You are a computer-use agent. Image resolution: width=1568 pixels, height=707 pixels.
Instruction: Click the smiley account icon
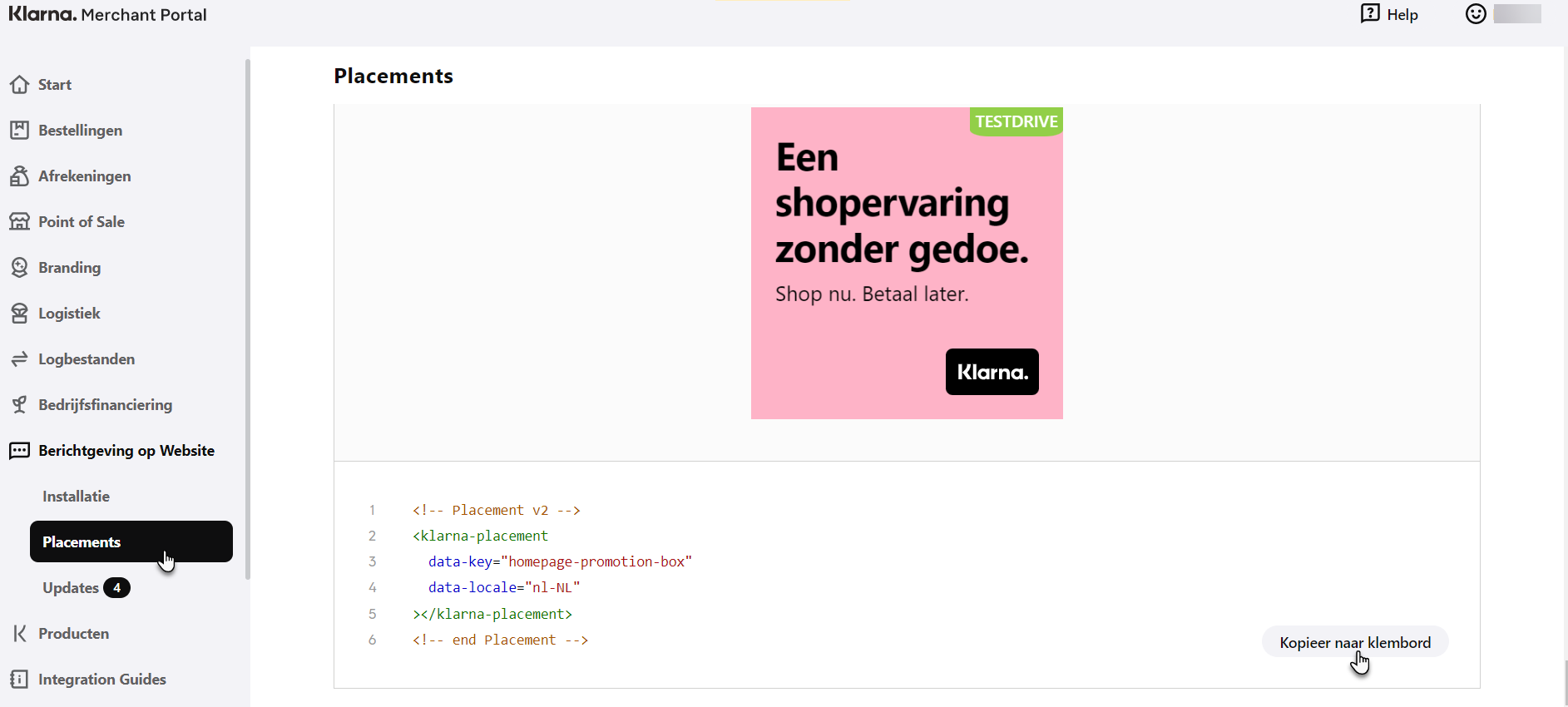[x=1476, y=14]
